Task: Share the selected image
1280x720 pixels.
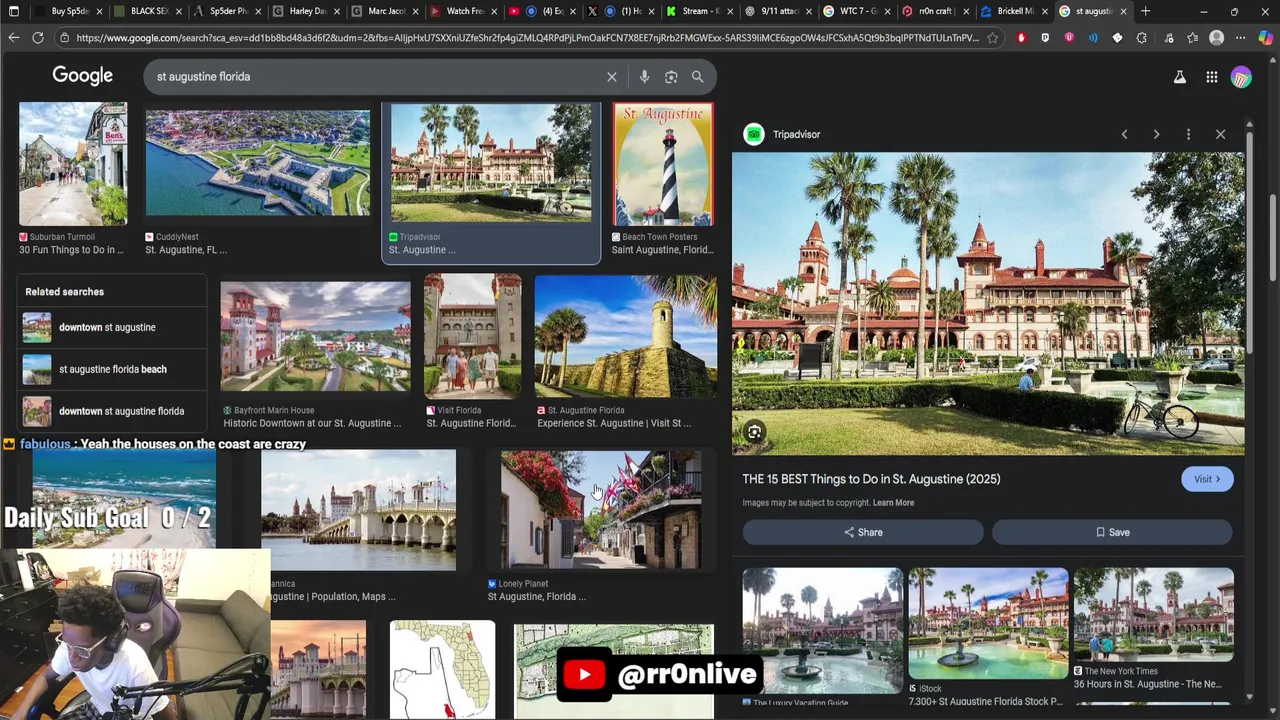Action: (x=863, y=533)
